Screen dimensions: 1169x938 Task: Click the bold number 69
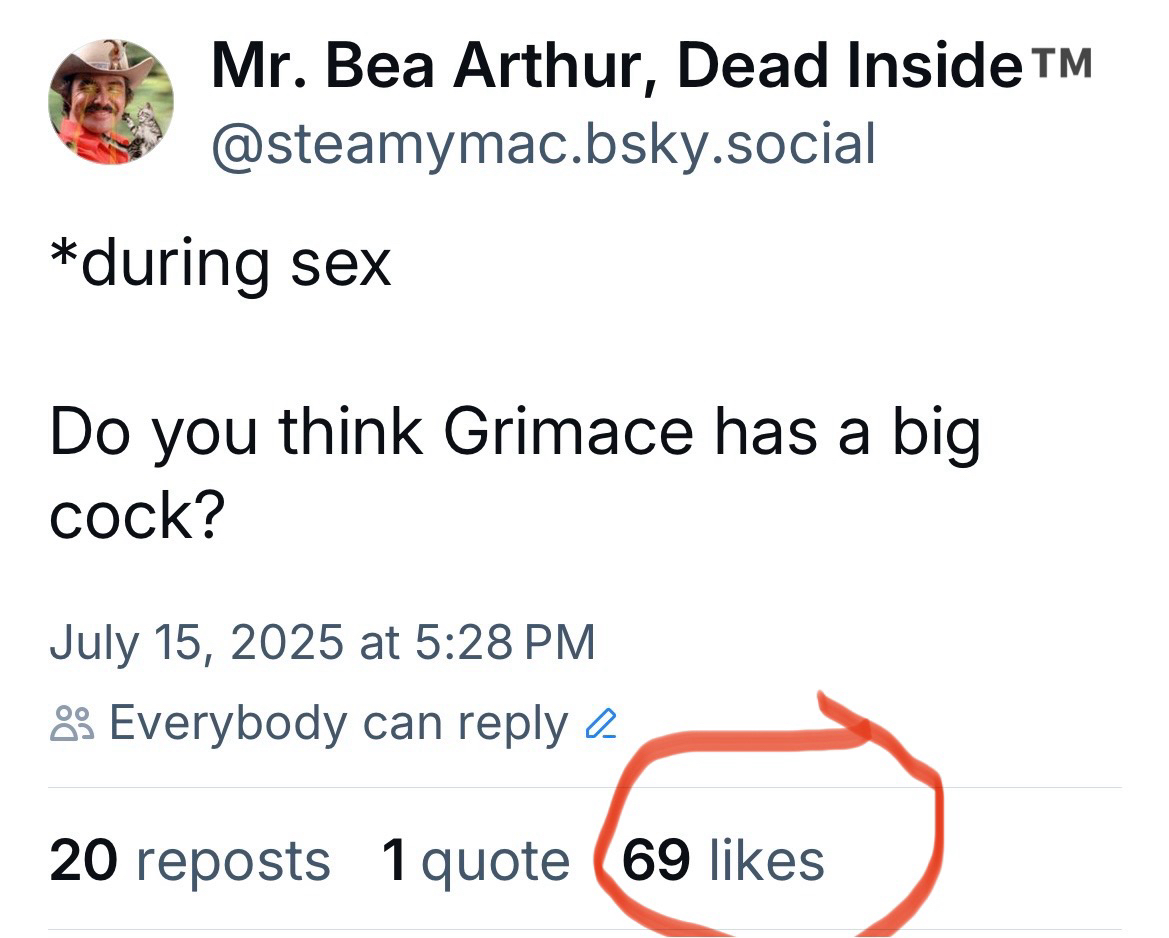coord(656,861)
